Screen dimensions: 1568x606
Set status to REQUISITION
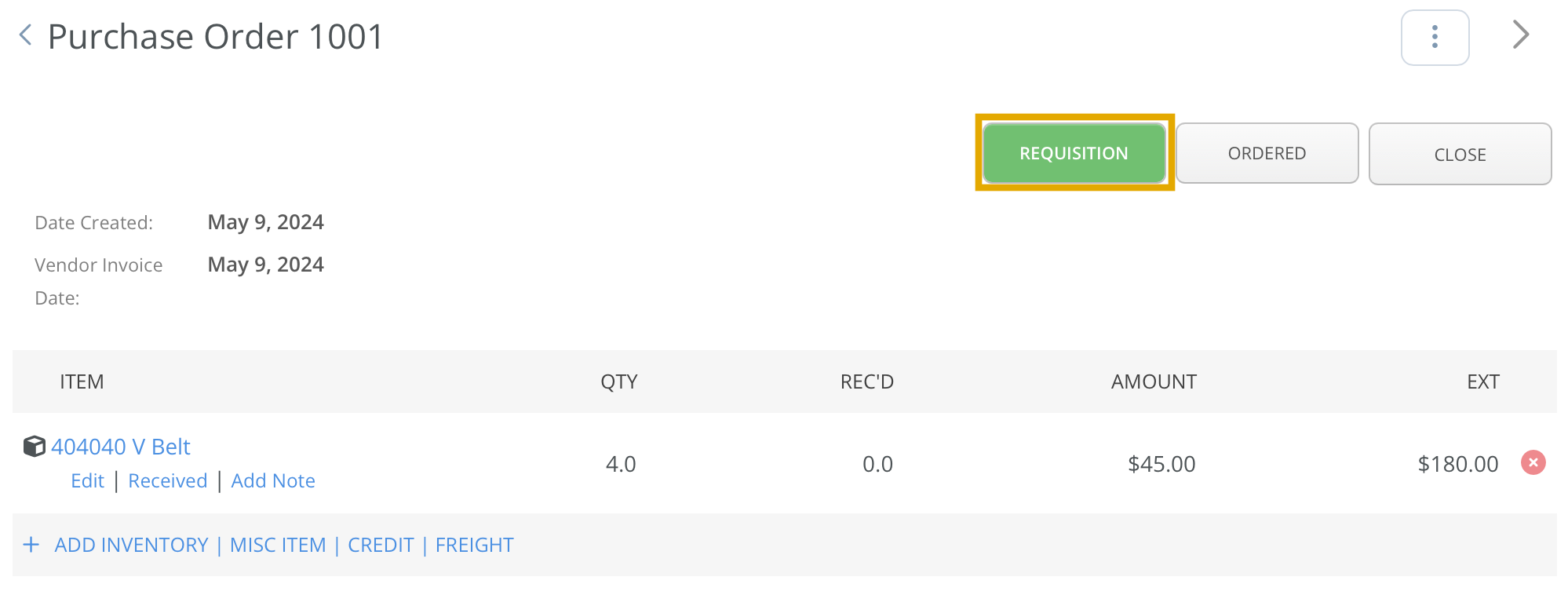tap(1074, 153)
